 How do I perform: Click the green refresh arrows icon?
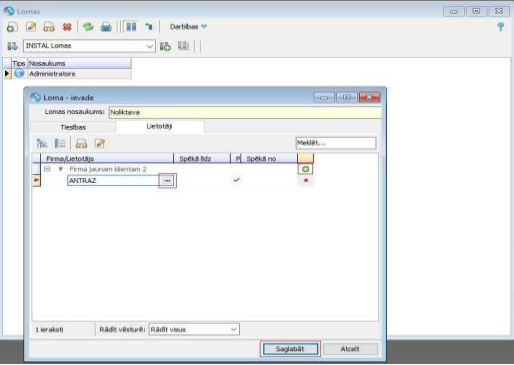tap(88, 27)
